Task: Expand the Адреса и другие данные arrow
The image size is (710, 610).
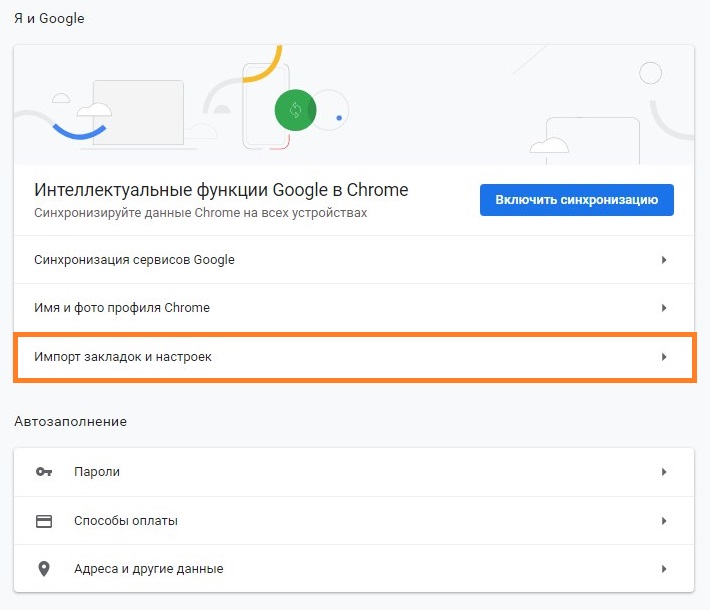Action: [664, 569]
